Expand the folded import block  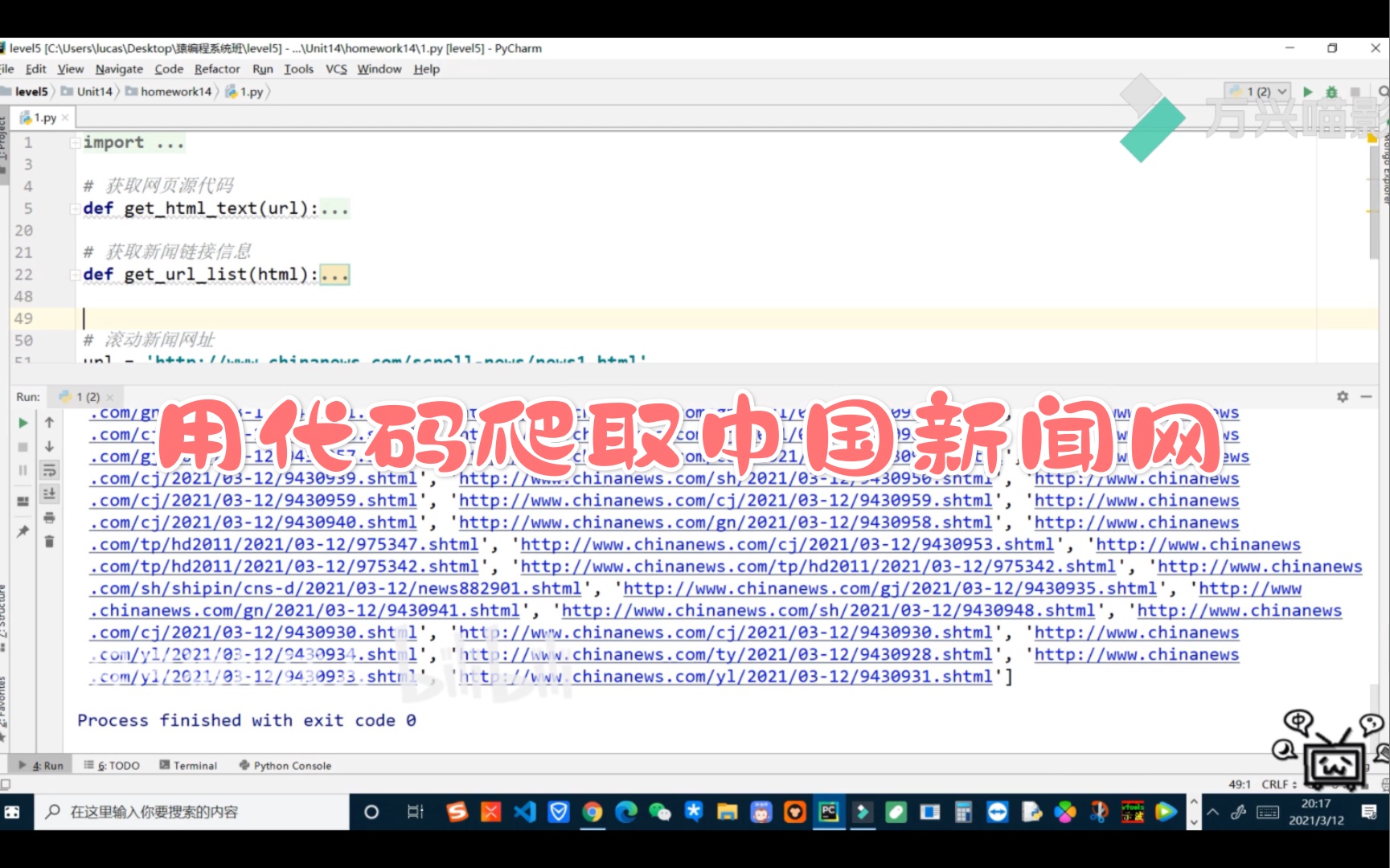click(x=75, y=142)
